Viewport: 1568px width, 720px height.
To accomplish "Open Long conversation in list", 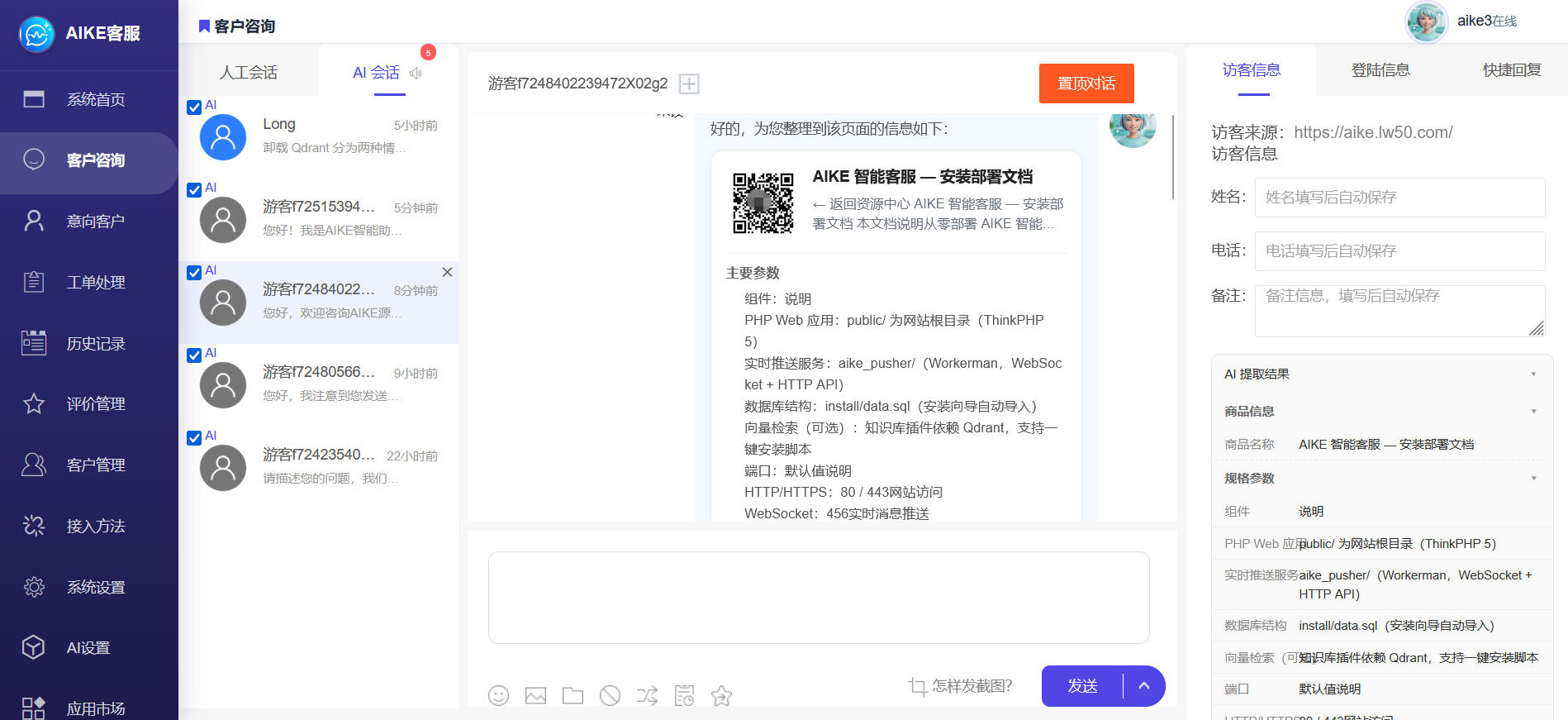I will tap(319, 137).
